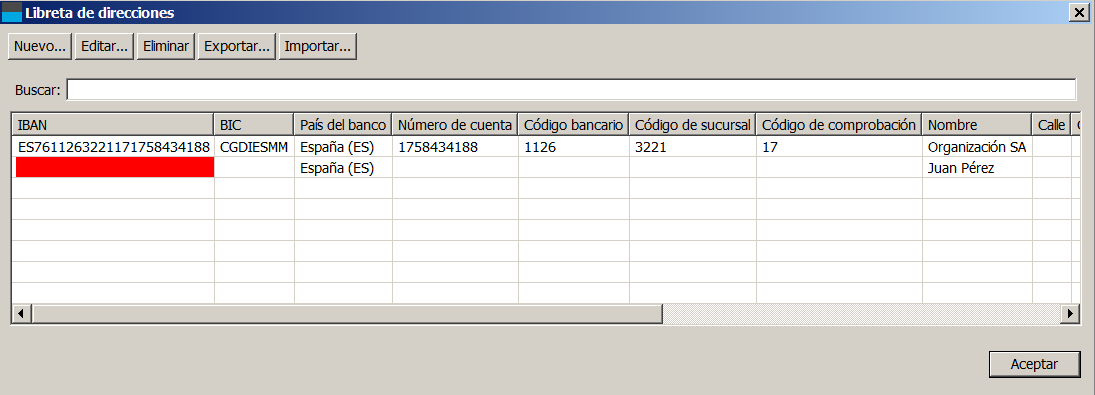Click the left scroll arrow of the table
Viewport: 1095px width, 395px height.
point(22,314)
